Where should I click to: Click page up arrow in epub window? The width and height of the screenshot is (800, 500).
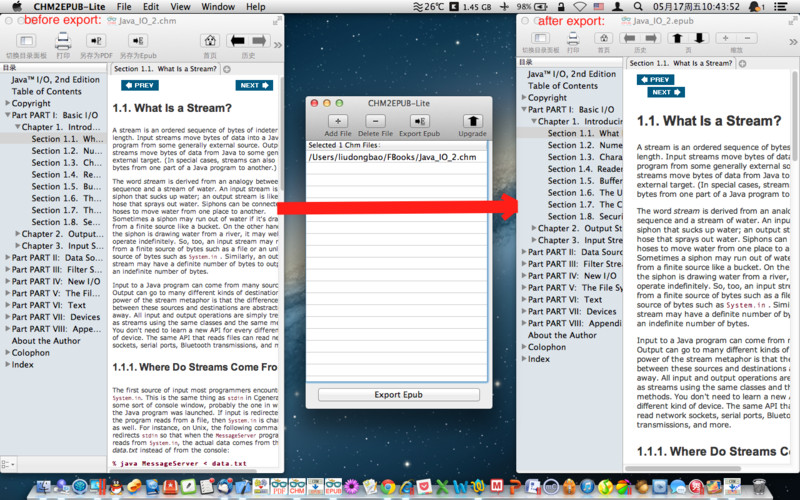tap(677, 38)
